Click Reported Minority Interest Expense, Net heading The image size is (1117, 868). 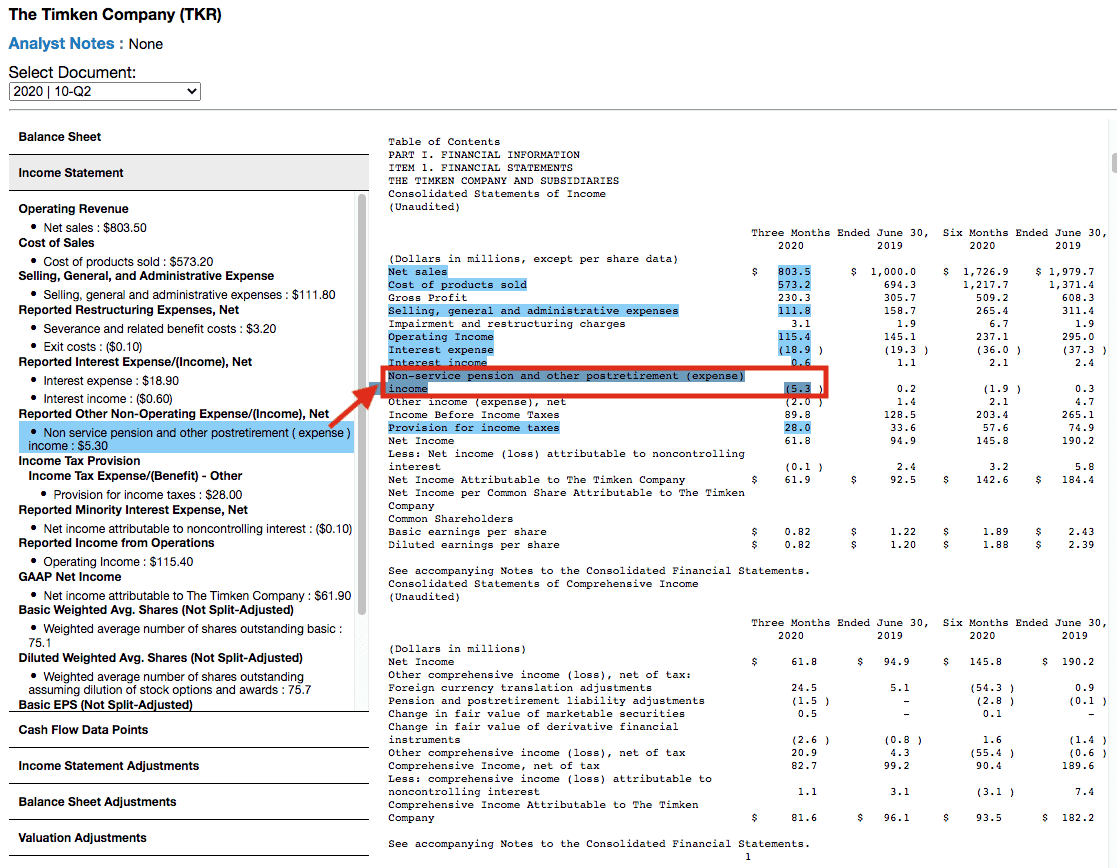[x=133, y=510]
